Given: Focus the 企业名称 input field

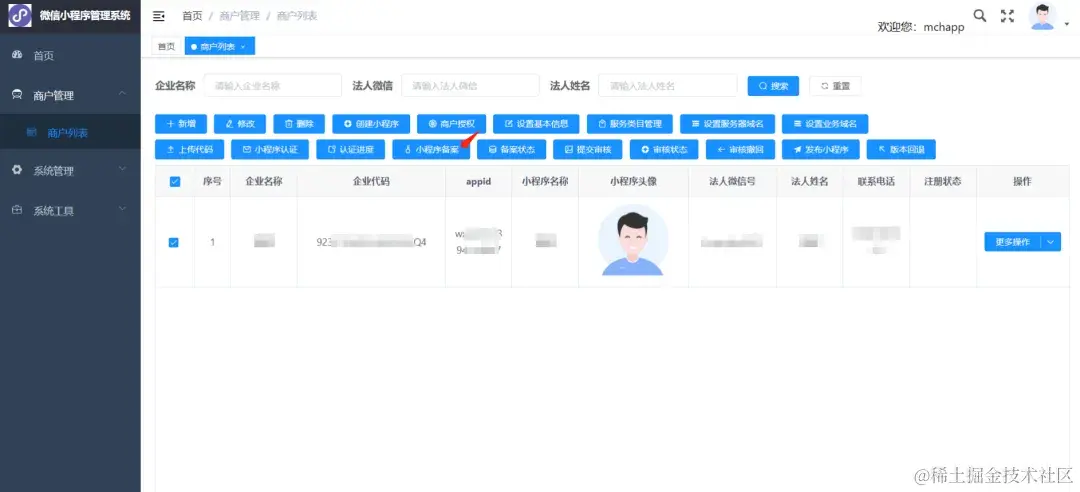Looking at the screenshot, I should coord(273,86).
